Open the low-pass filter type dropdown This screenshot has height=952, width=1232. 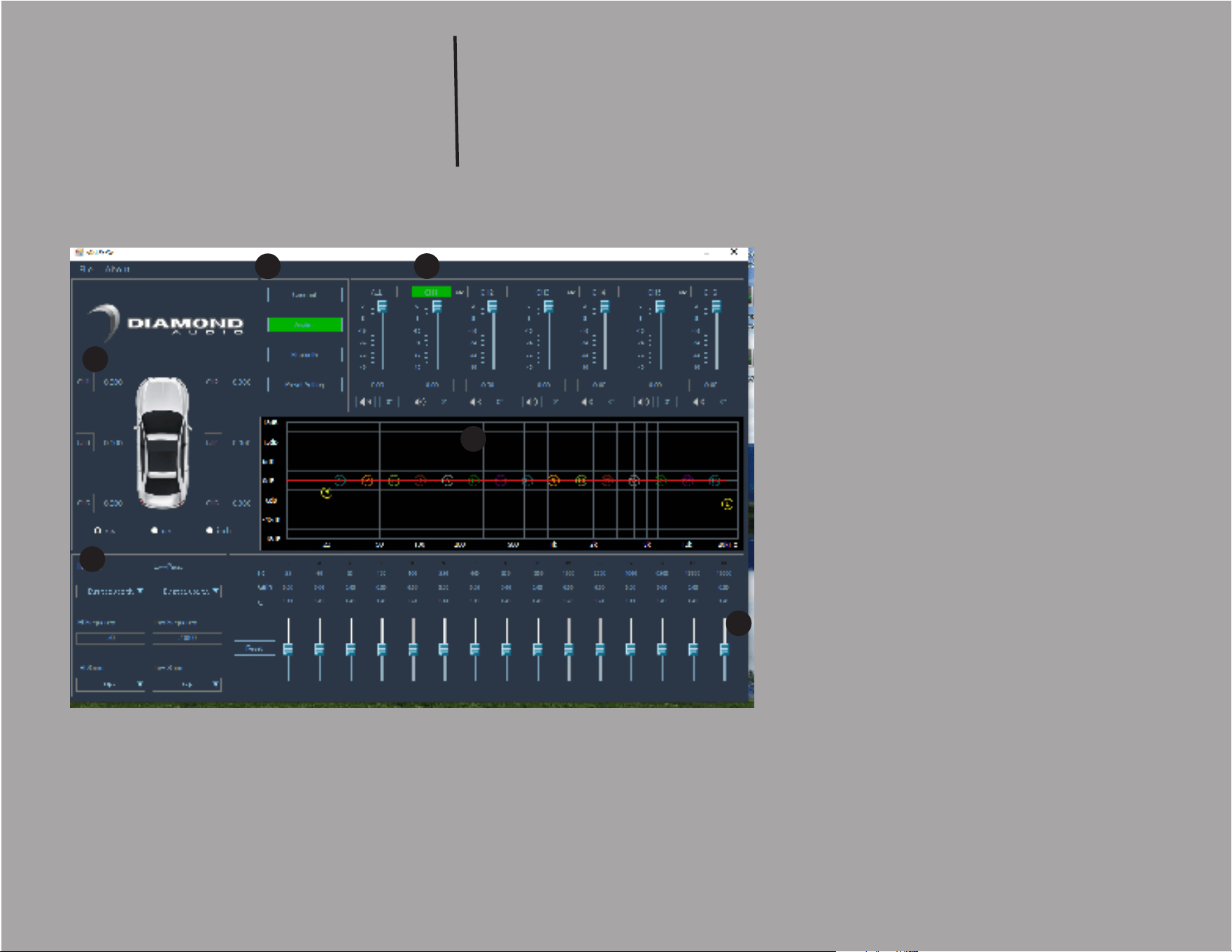187,592
